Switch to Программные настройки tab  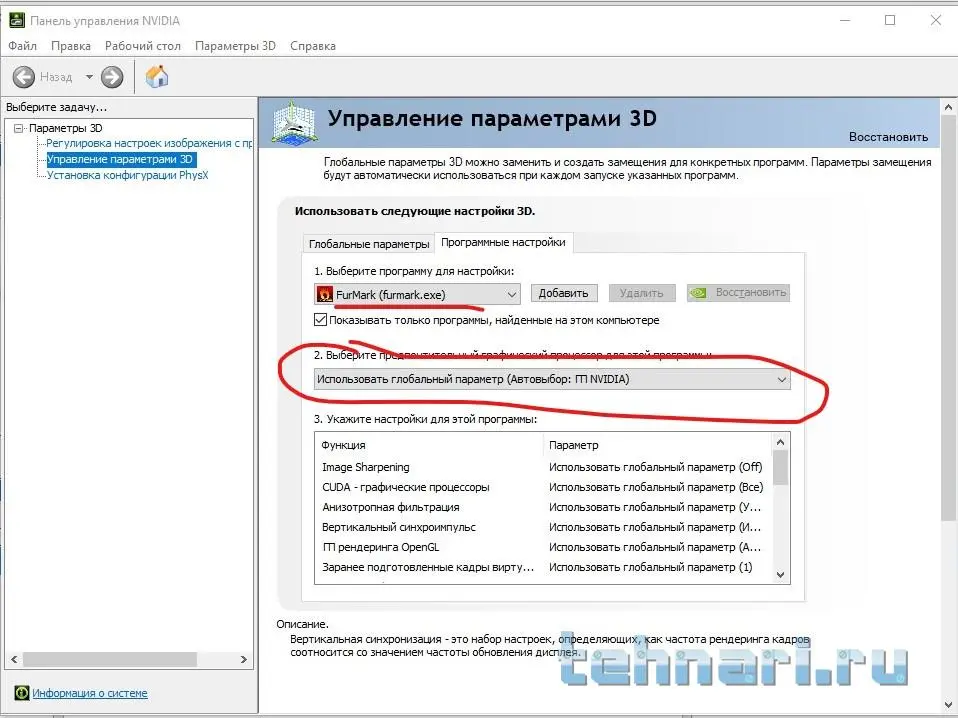click(x=503, y=242)
